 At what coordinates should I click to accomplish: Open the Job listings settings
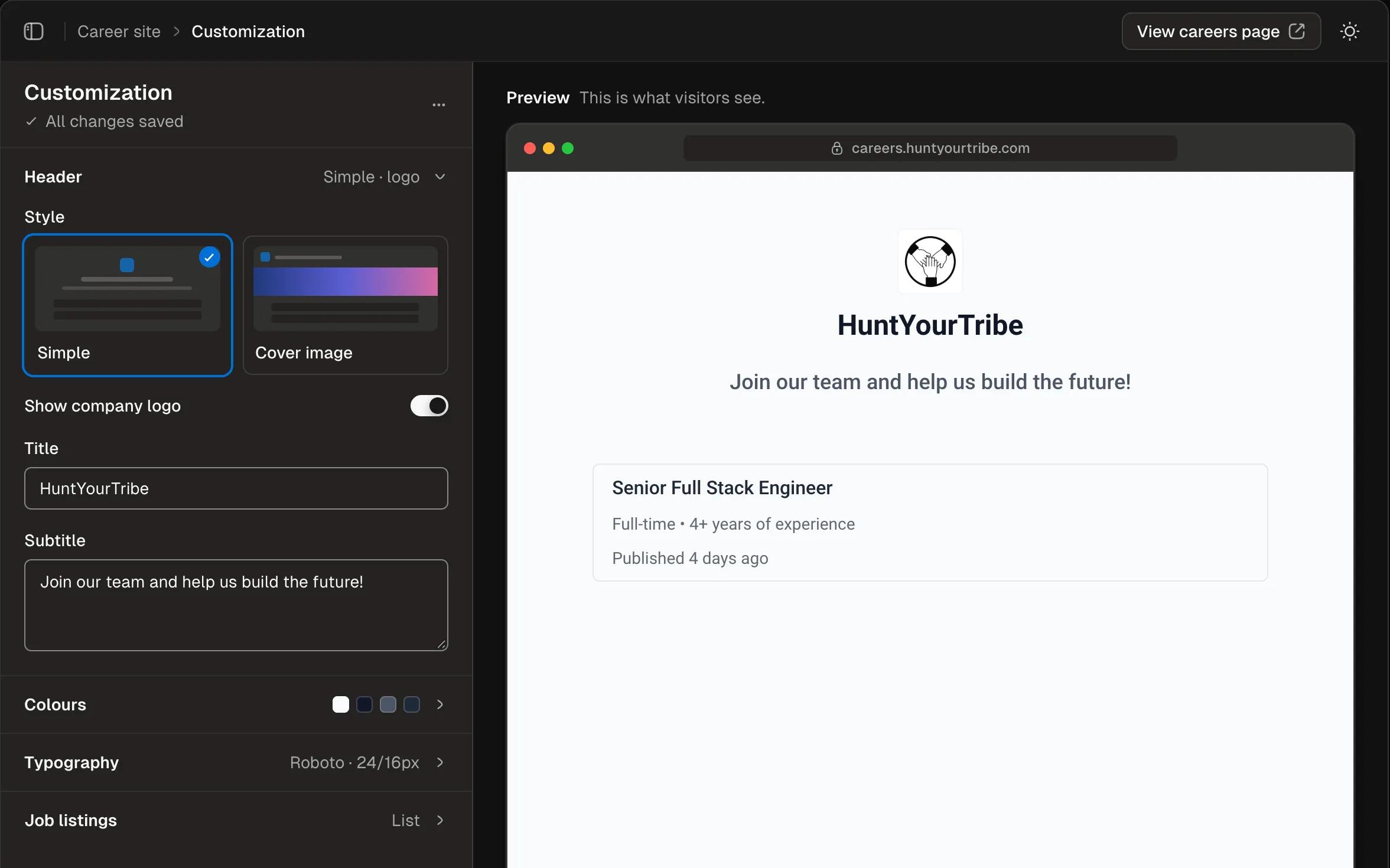click(x=236, y=820)
